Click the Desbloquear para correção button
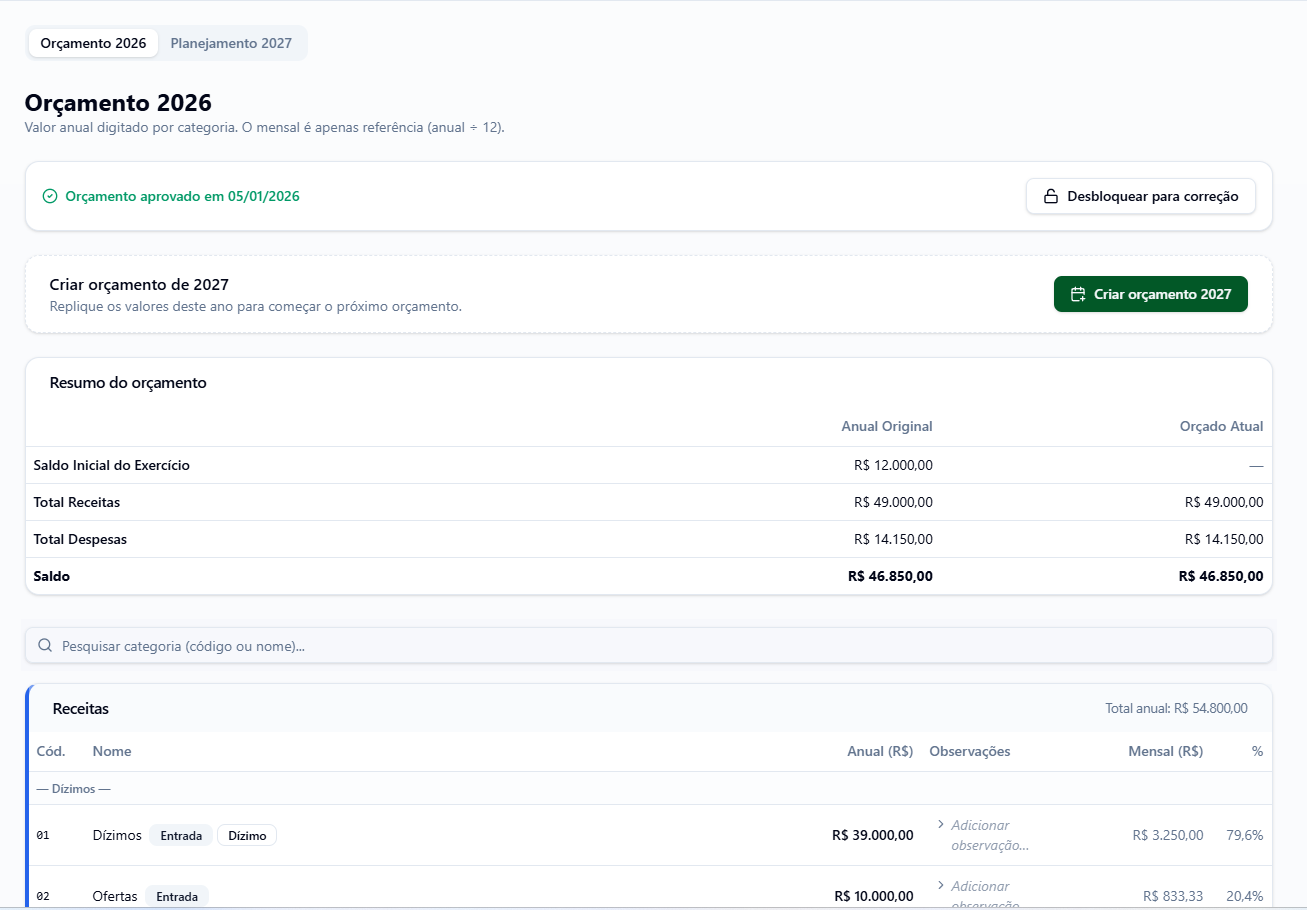The image size is (1307, 910). coord(1141,196)
